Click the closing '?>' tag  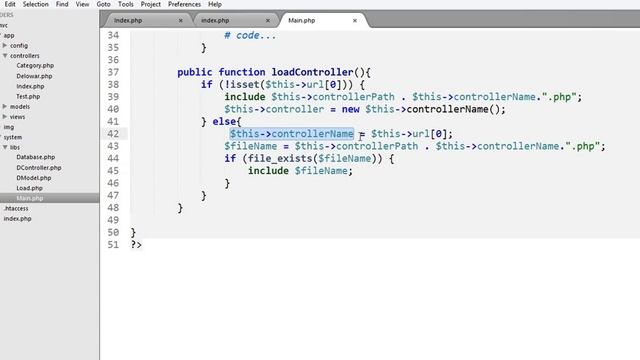click(x=136, y=245)
